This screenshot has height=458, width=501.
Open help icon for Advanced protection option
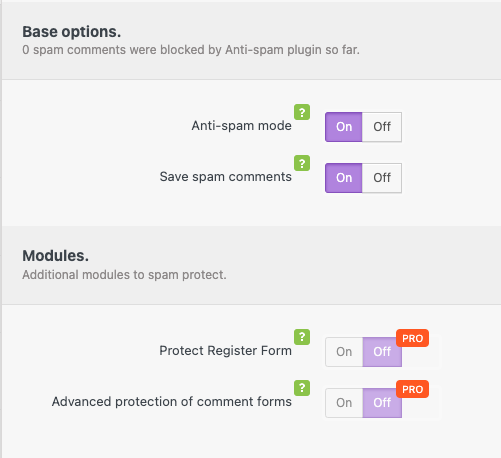[x=302, y=388]
